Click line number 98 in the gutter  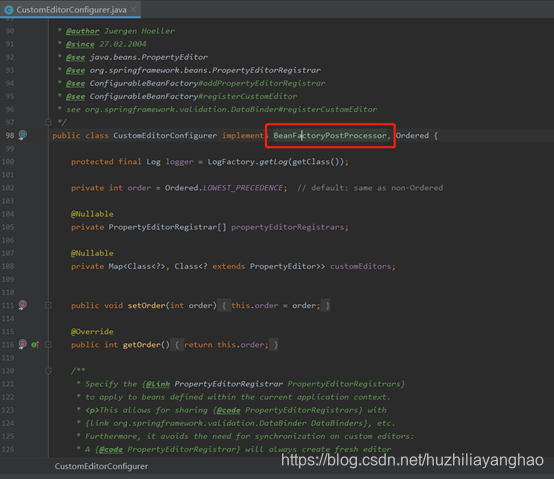coord(10,136)
